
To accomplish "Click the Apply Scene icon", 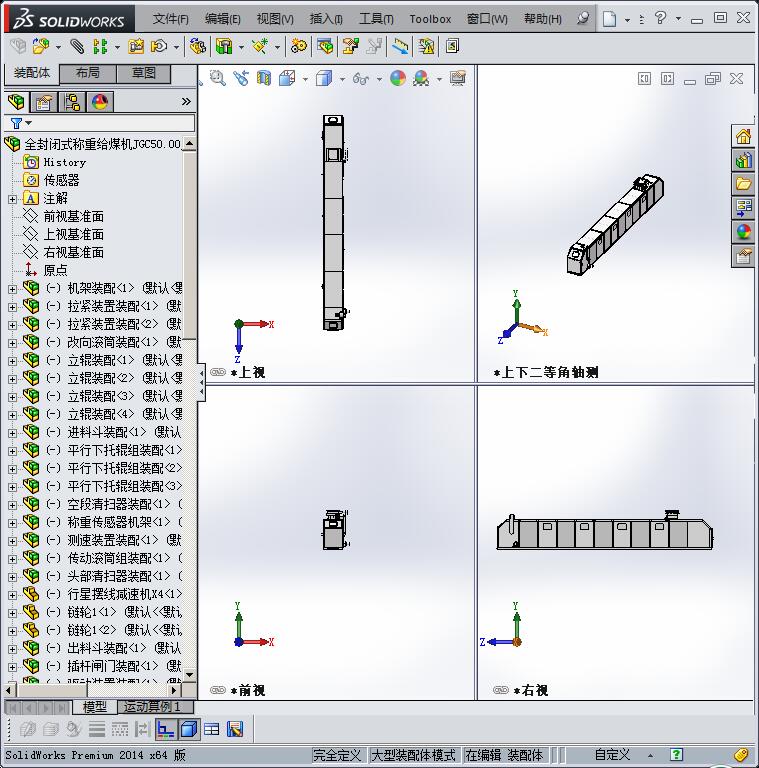I will coord(421,78).
